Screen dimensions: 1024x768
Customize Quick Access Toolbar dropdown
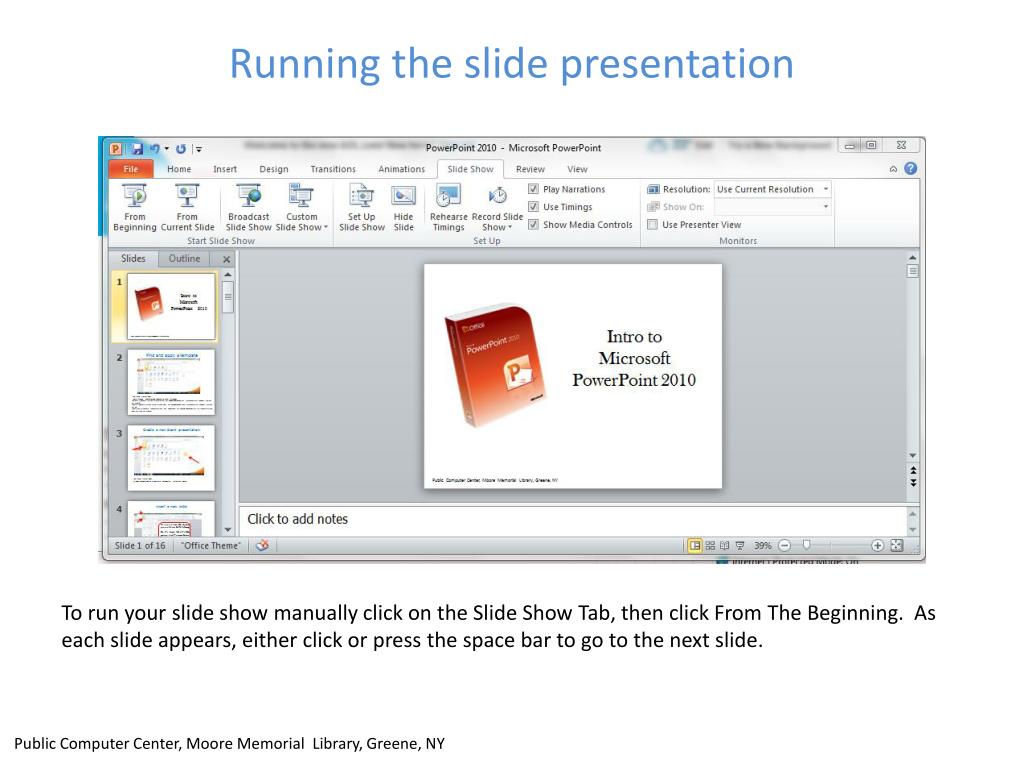199,150
